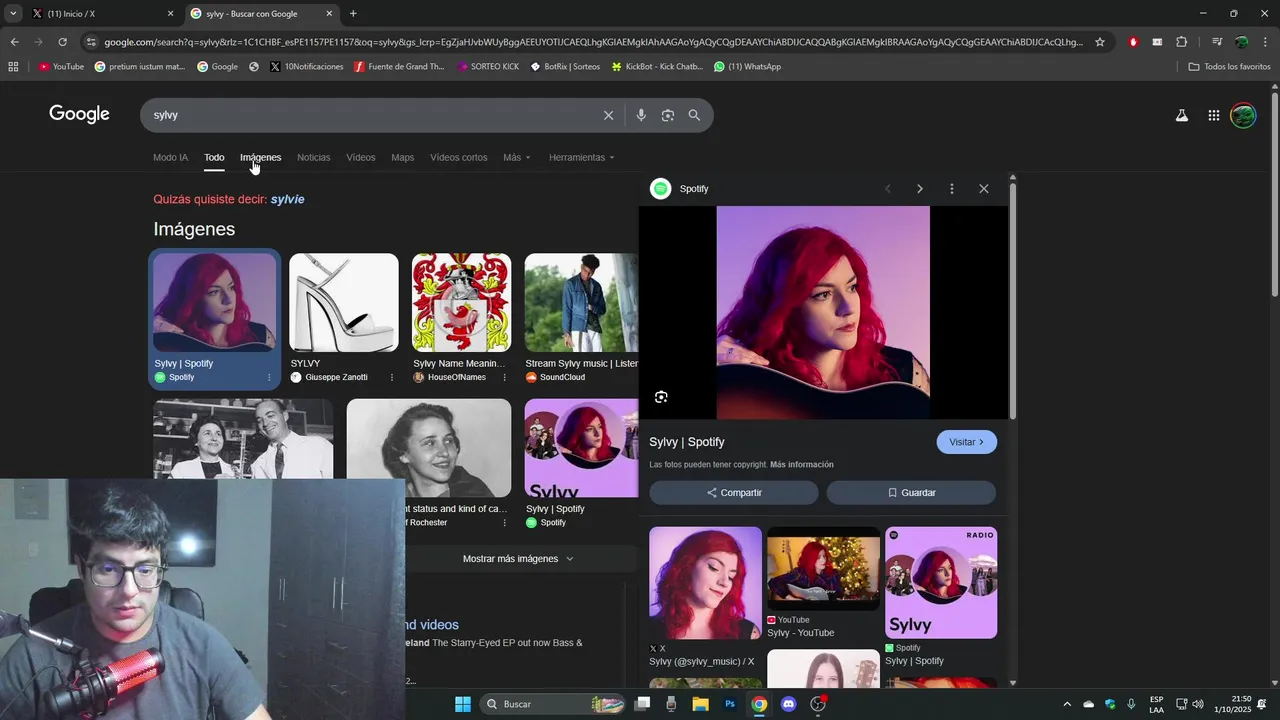Screen dimensions: 1280x720
Task: Switch to the Inicio / X browser tab
Action: (x=102, y=14)
